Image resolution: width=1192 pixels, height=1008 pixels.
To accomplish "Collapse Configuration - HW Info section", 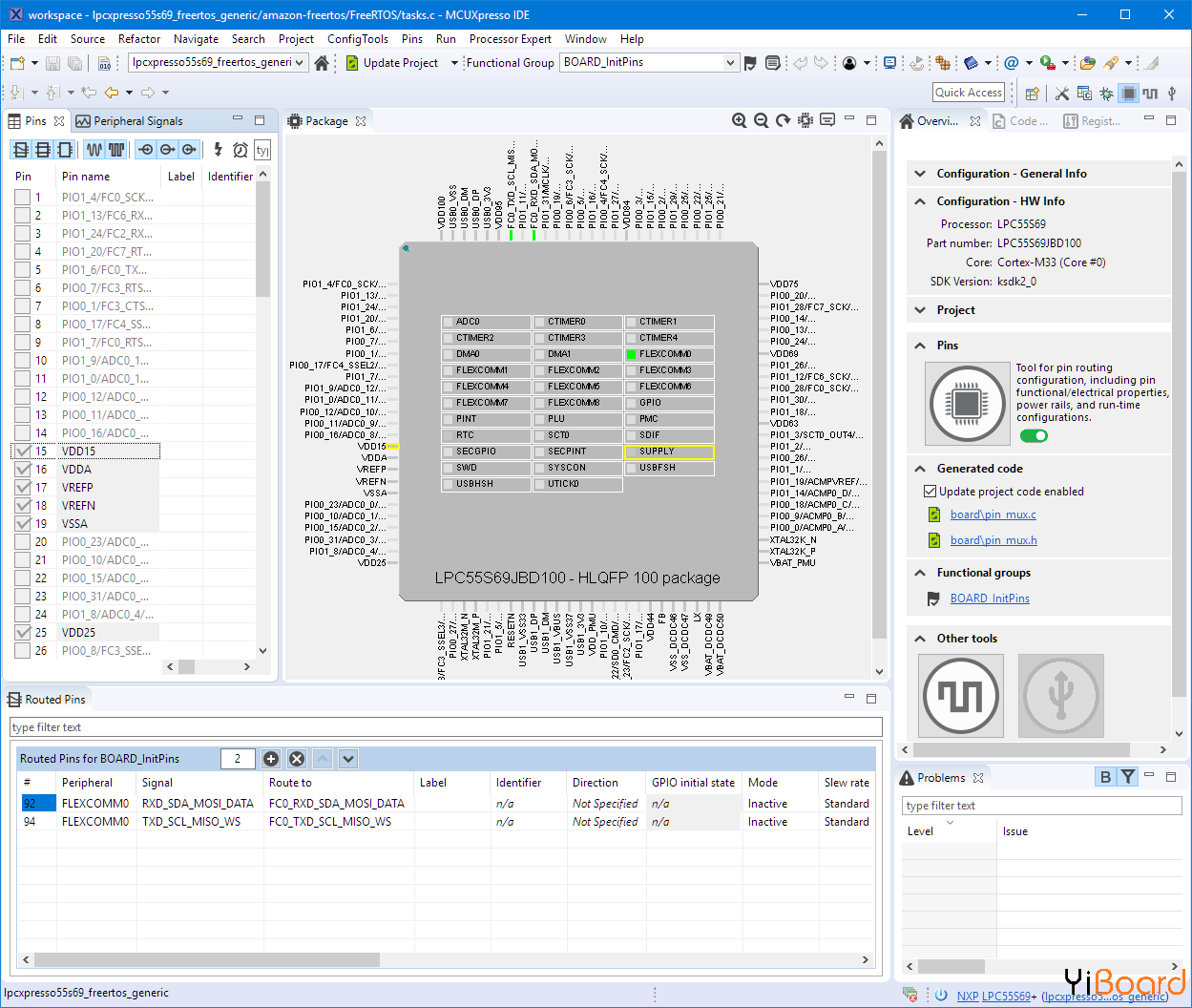I will pyautogui.click(x=920, y=201).
